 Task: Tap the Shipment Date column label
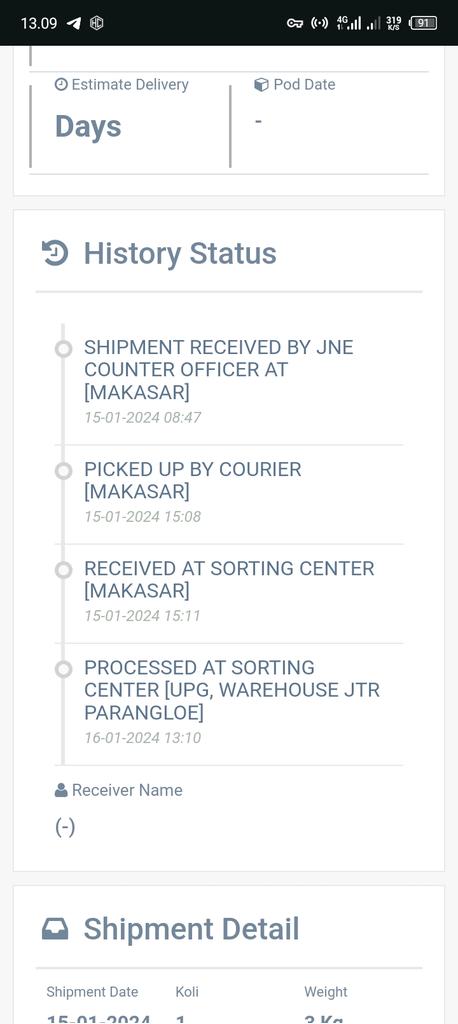click(x=92, y=992)
